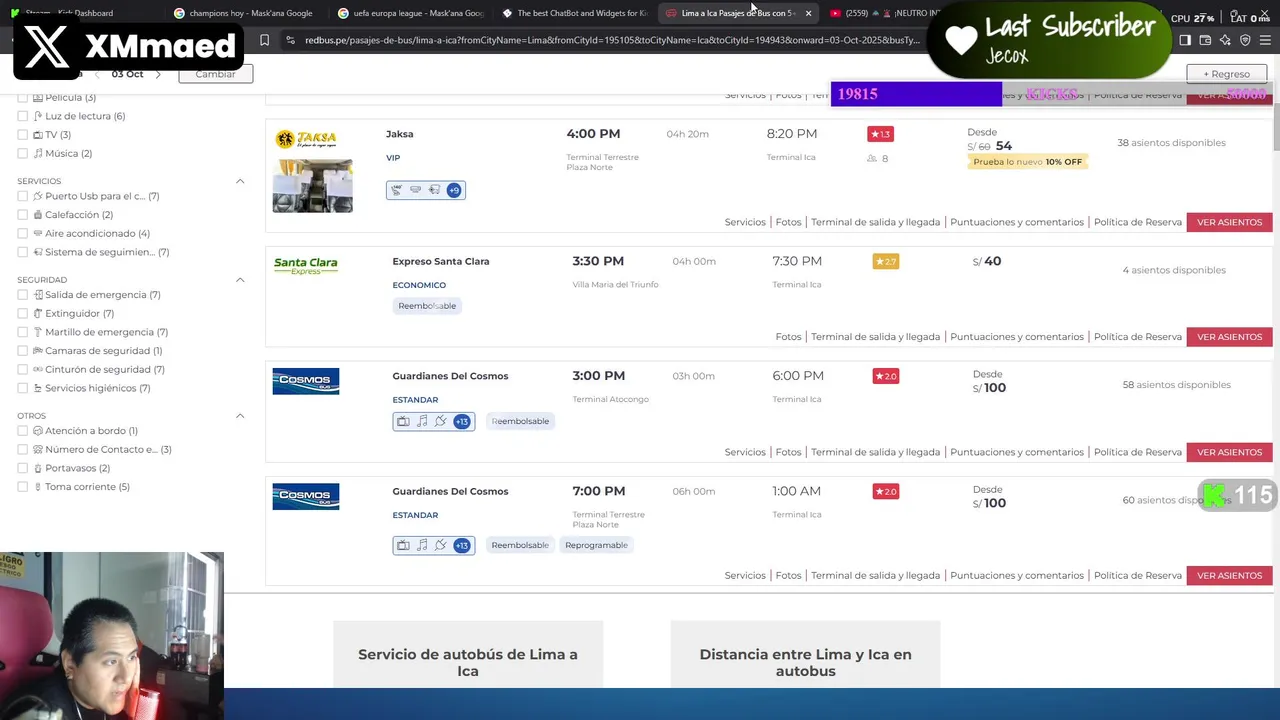
Task: Close the Lima a Ica Pasajes tab
Action: point(808,13)
